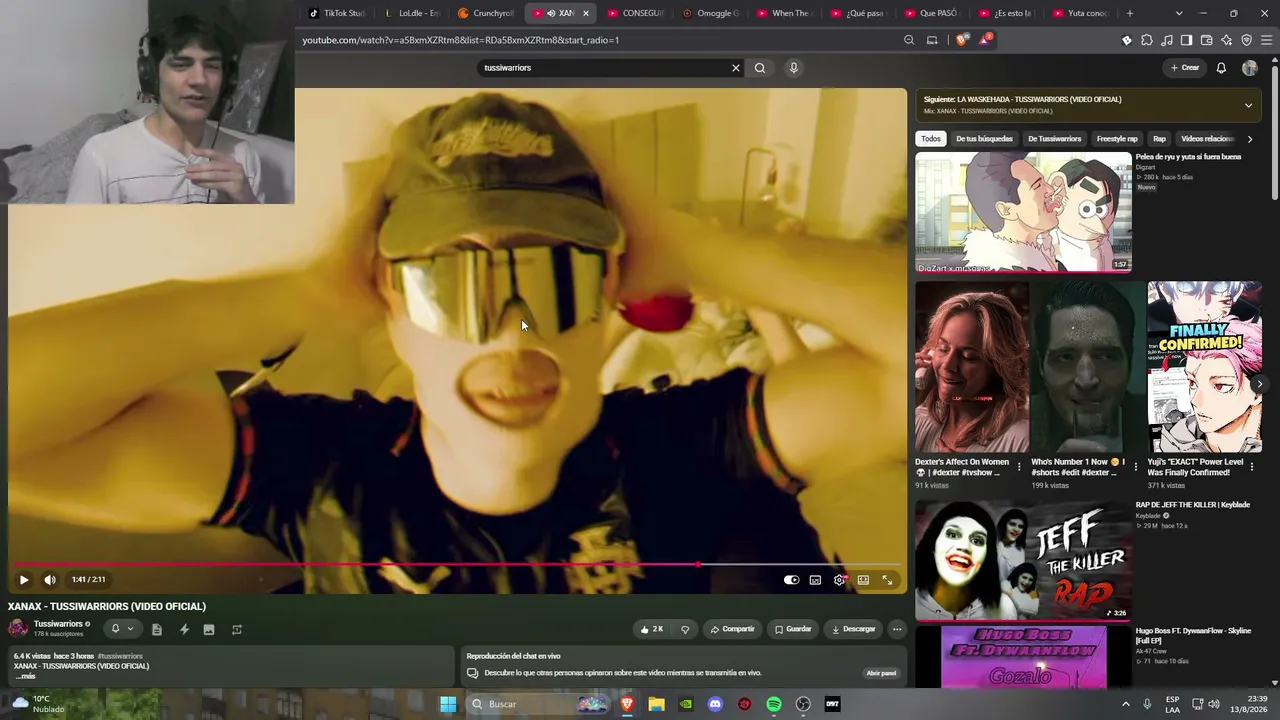
Task: Open options for the Yuji's Power Level short
Action: [x=1251, y=467]
